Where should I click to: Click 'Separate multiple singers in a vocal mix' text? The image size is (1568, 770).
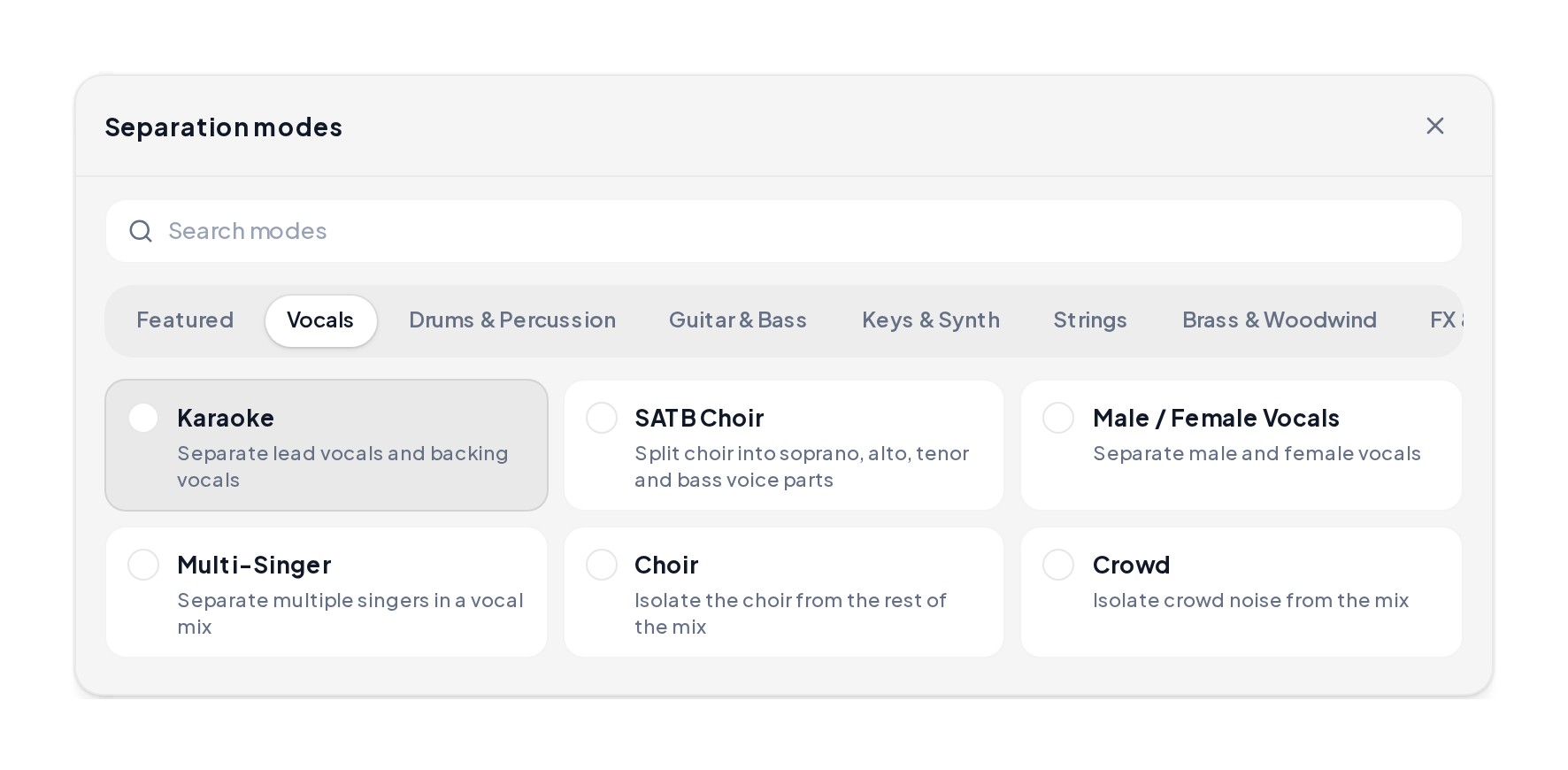point(350,613)
